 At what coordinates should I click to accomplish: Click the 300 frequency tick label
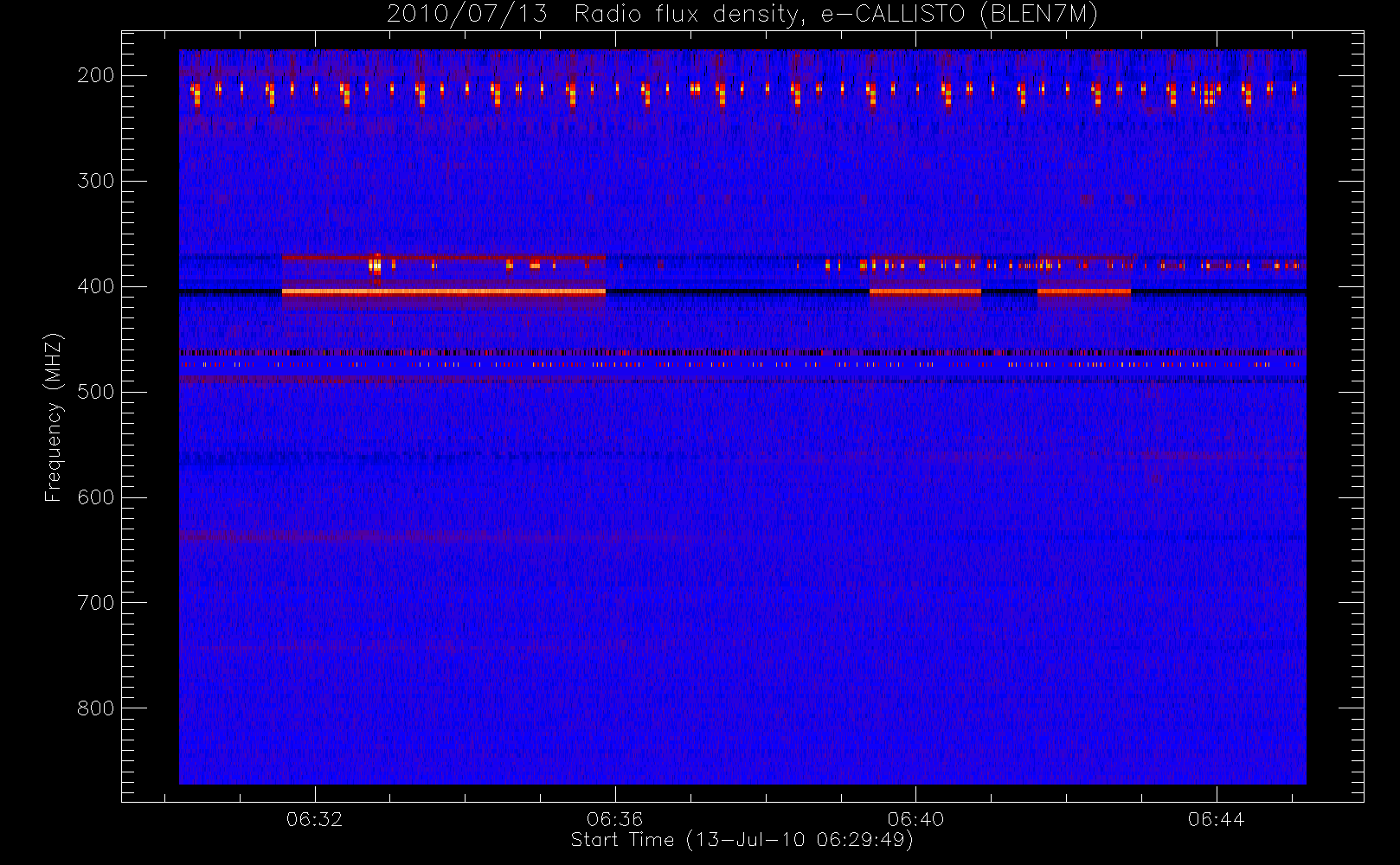click(96, 181)
